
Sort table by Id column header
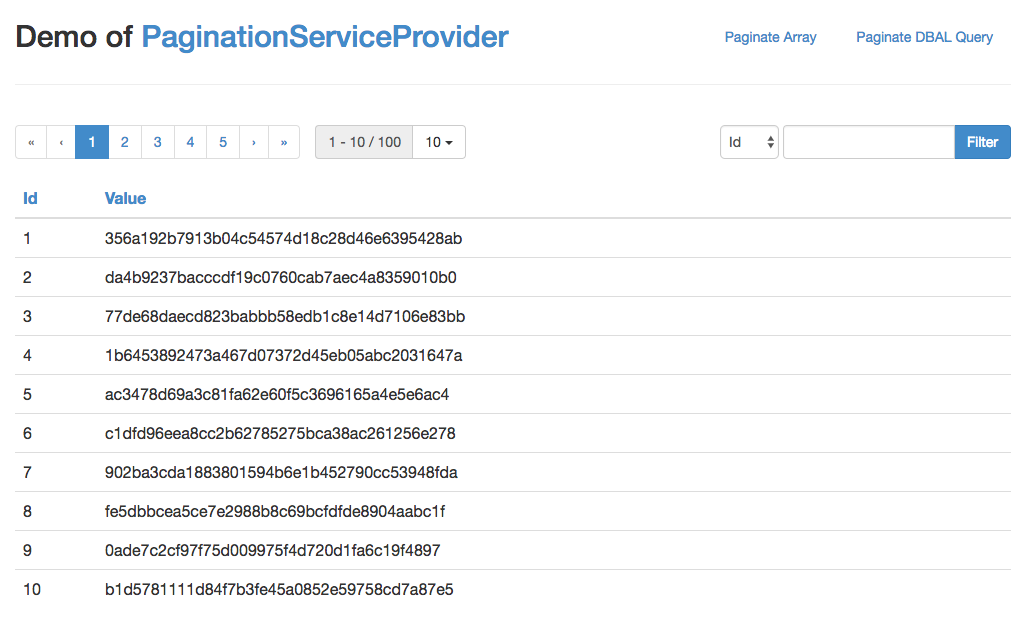[x=30, y=198]
